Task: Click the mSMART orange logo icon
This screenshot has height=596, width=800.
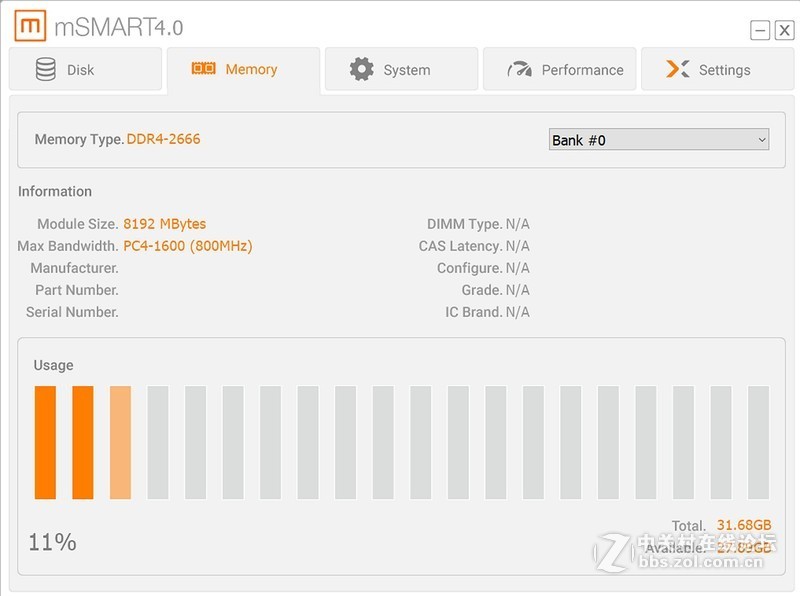Action: pos(30,27)
